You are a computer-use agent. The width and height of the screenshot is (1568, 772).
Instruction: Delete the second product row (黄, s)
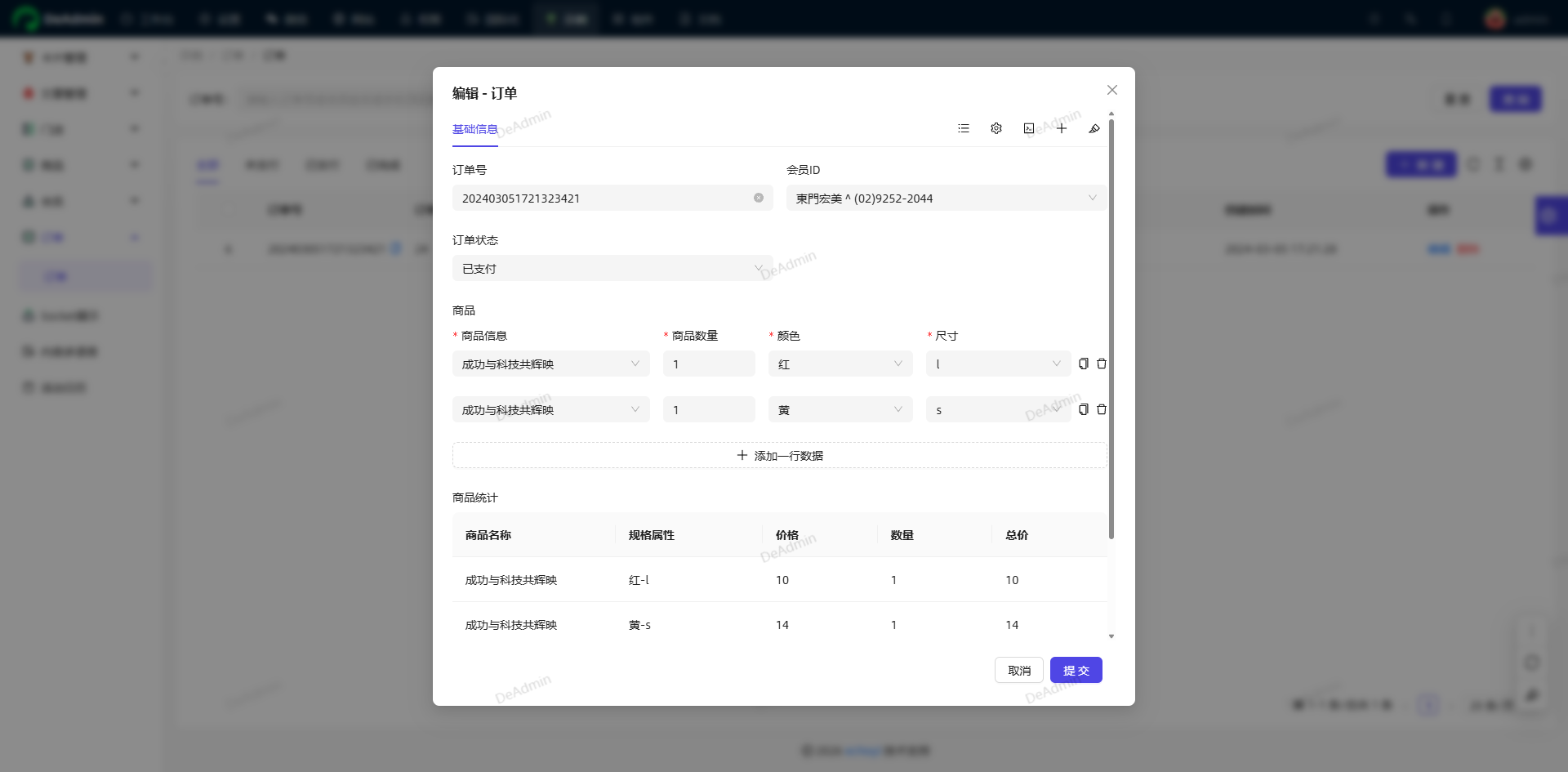coord(1102,409)
